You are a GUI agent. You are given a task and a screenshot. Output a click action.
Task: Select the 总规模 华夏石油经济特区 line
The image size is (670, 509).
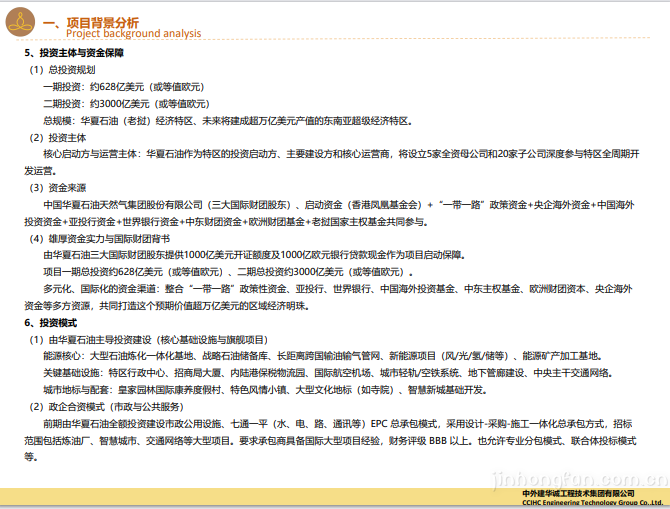(x=226, y=120)
